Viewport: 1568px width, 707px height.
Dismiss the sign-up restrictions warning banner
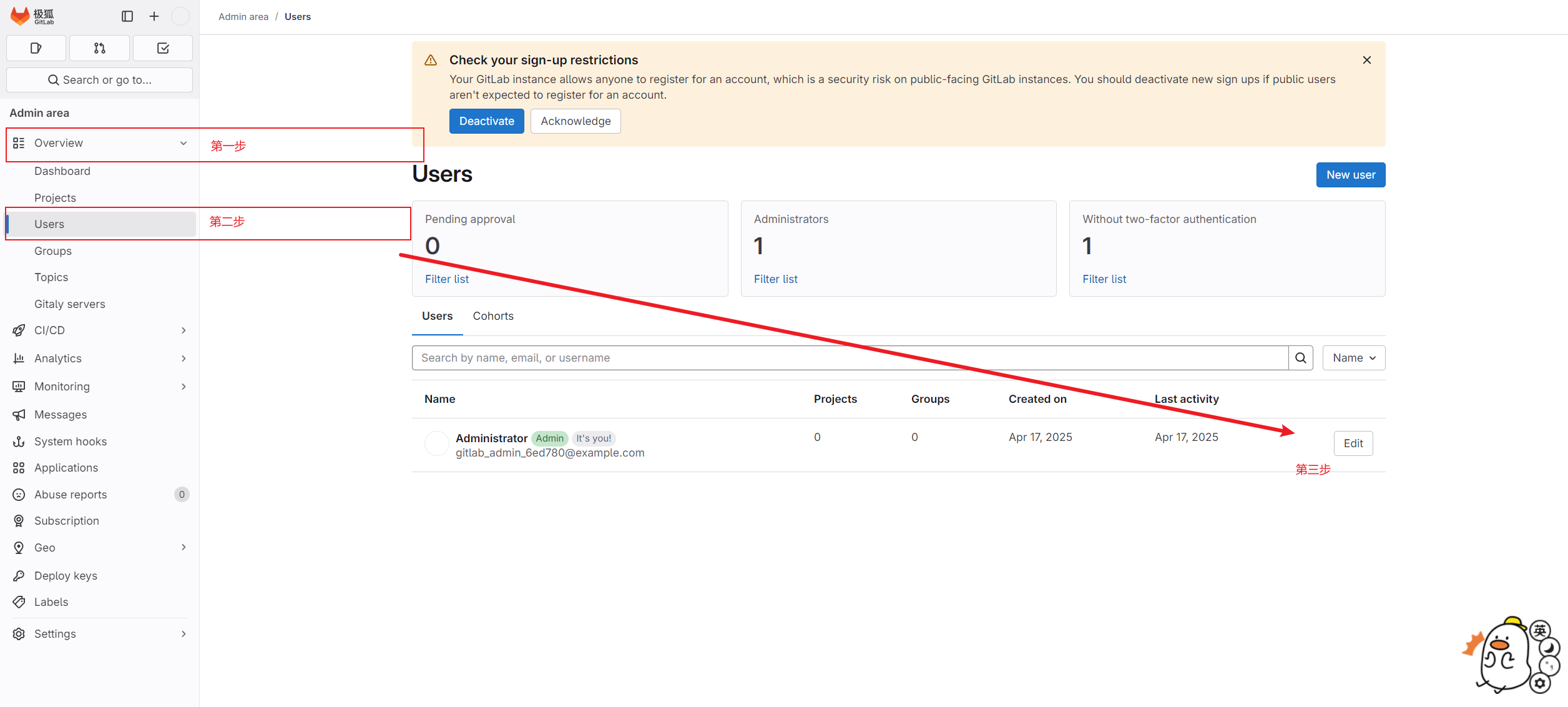point(1367,60)
